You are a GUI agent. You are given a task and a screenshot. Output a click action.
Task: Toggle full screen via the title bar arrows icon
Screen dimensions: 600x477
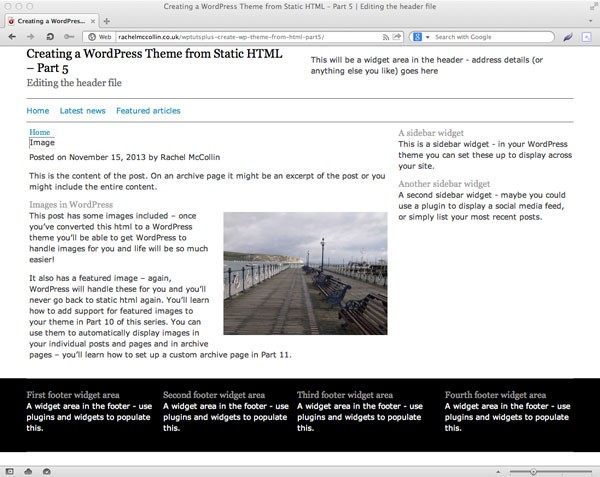pos(593,6)
